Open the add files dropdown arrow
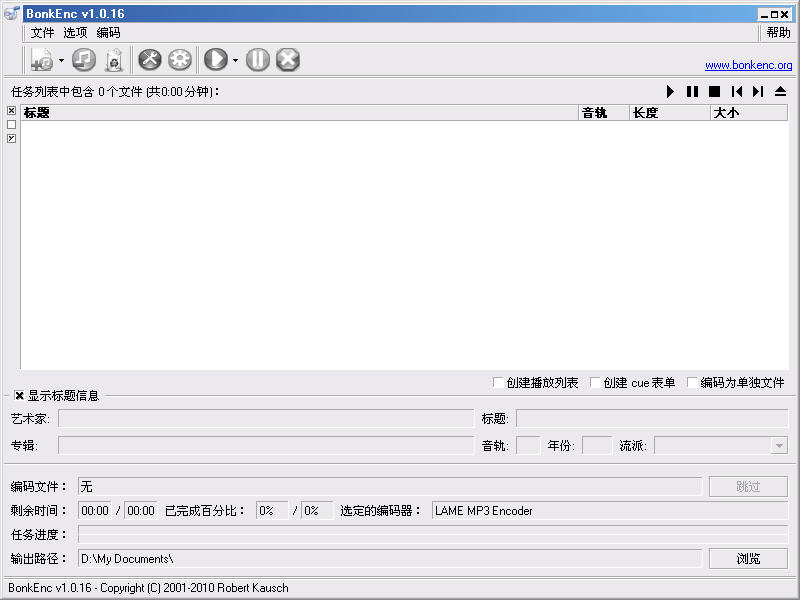This screenshot has width=800, height=600. pos(62,60)
